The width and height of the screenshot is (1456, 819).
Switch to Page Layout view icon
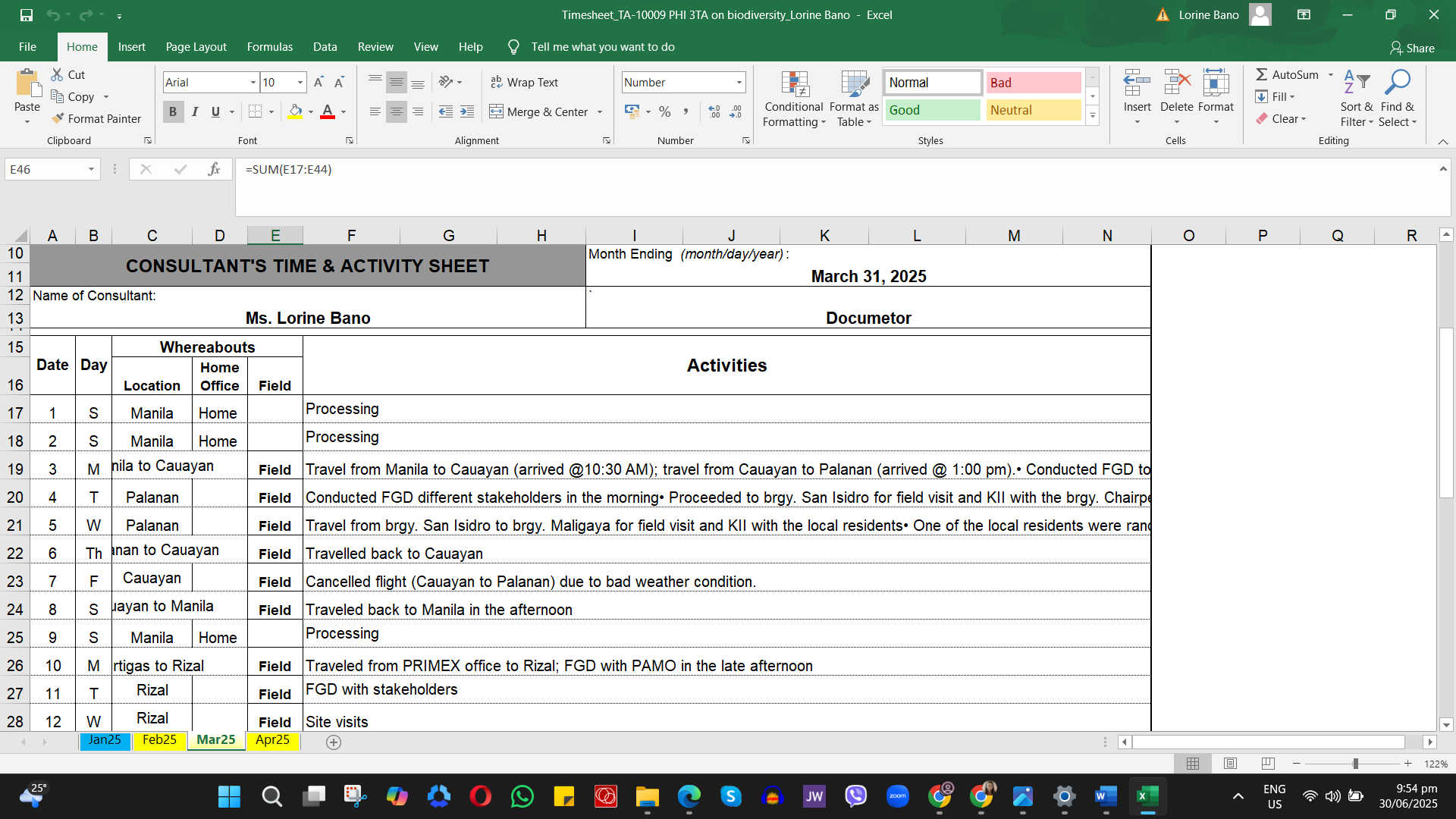coord(1230,764)
